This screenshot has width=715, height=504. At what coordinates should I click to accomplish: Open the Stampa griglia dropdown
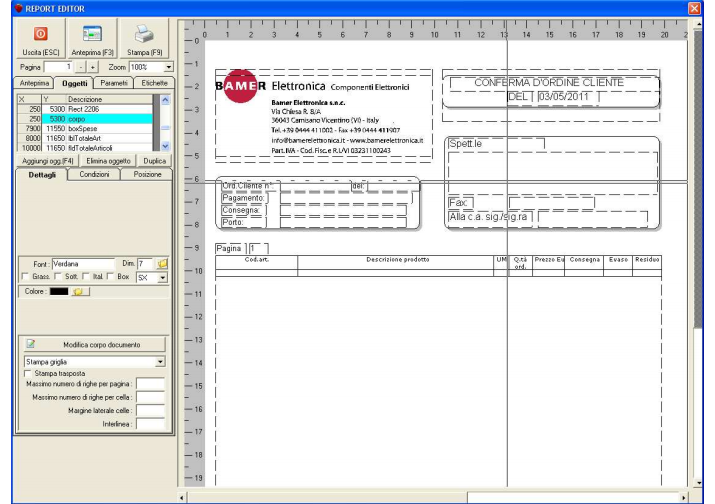click(160, 362)
